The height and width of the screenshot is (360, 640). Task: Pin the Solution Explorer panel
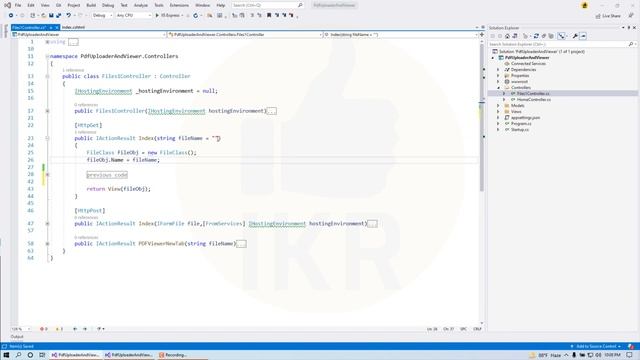click(x=629, y=28)
